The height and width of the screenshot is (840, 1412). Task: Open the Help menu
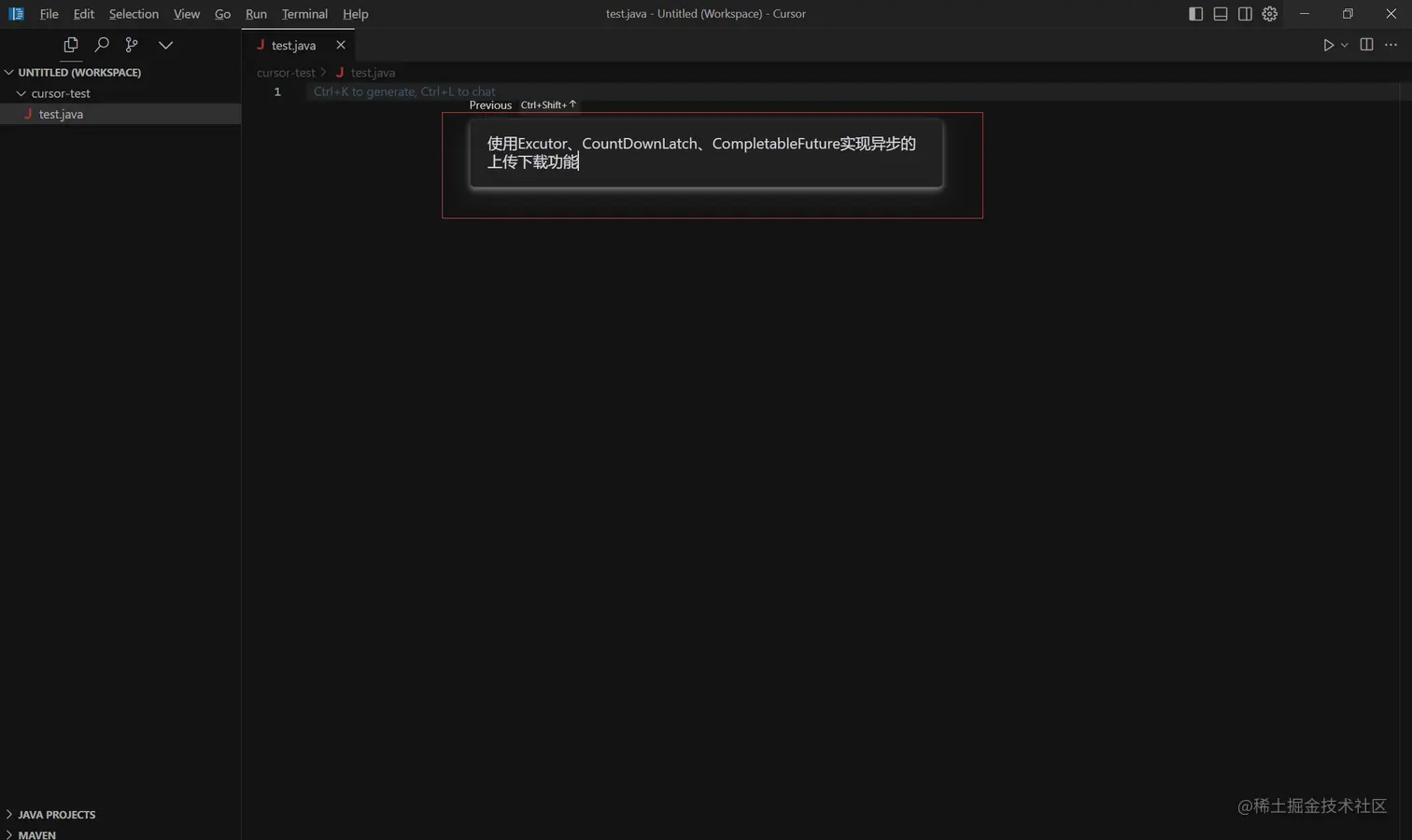tap(355, 14)
